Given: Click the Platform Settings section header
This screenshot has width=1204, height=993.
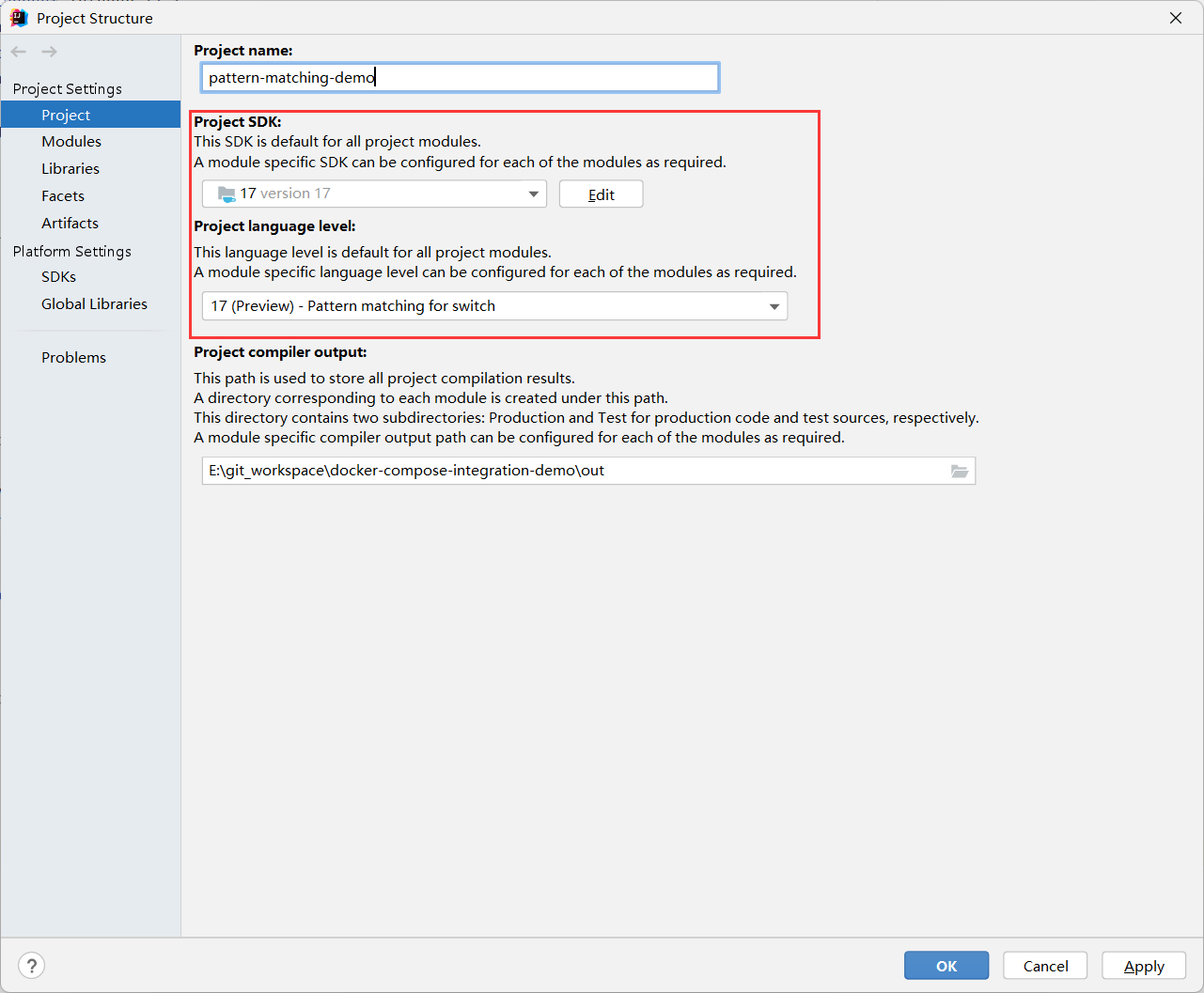Looking at the screenshot, I should (x=72, y=251).
